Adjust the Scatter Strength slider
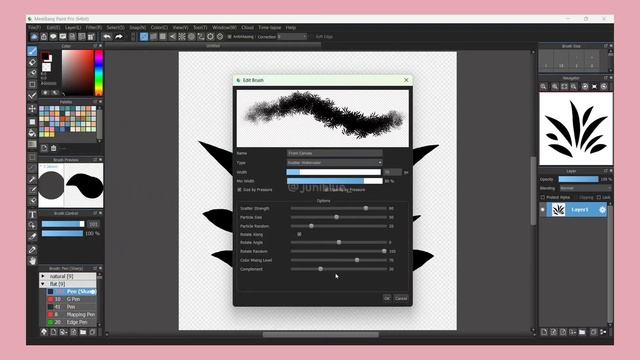 (x=339, y=208)
